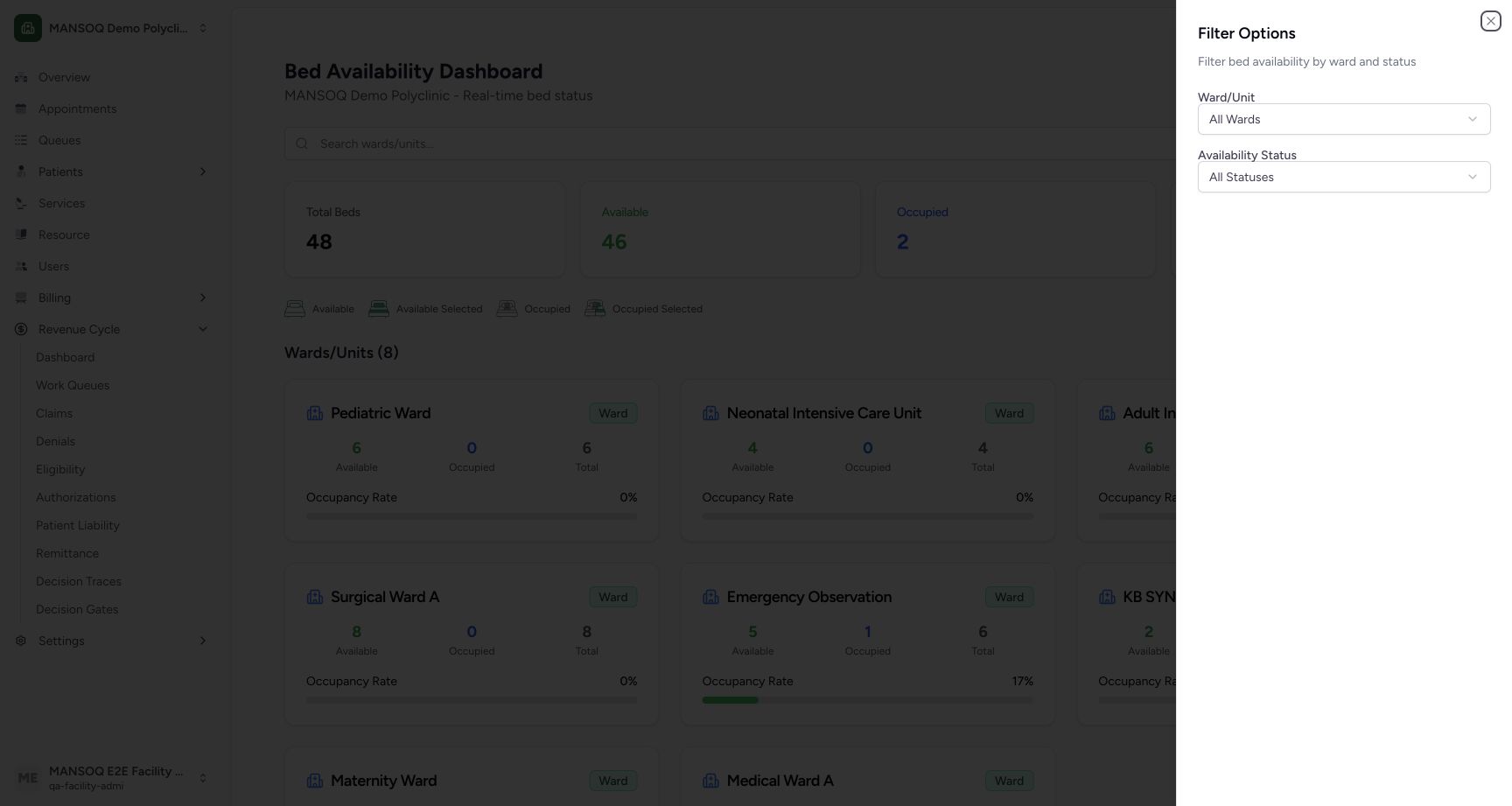1512x806 pixels.
Task: Click the Overview sidebar icon
Action: tap(21, 77)
